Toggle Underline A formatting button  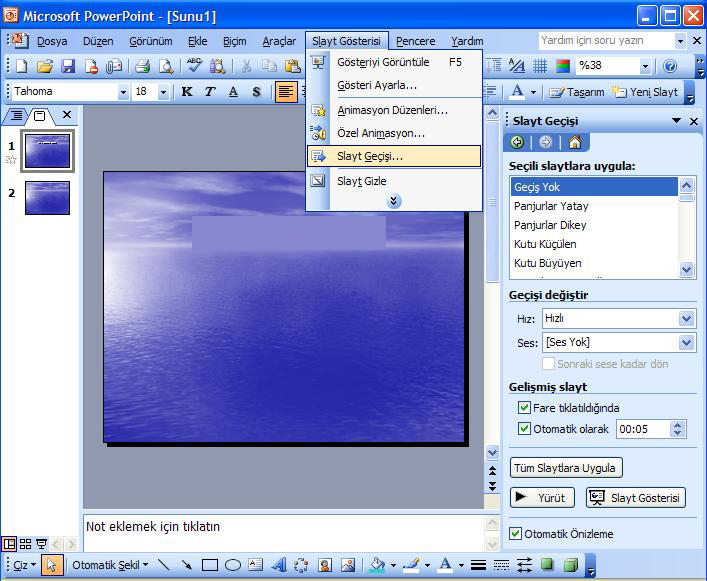pyautogui.click(x=233, y=91)
